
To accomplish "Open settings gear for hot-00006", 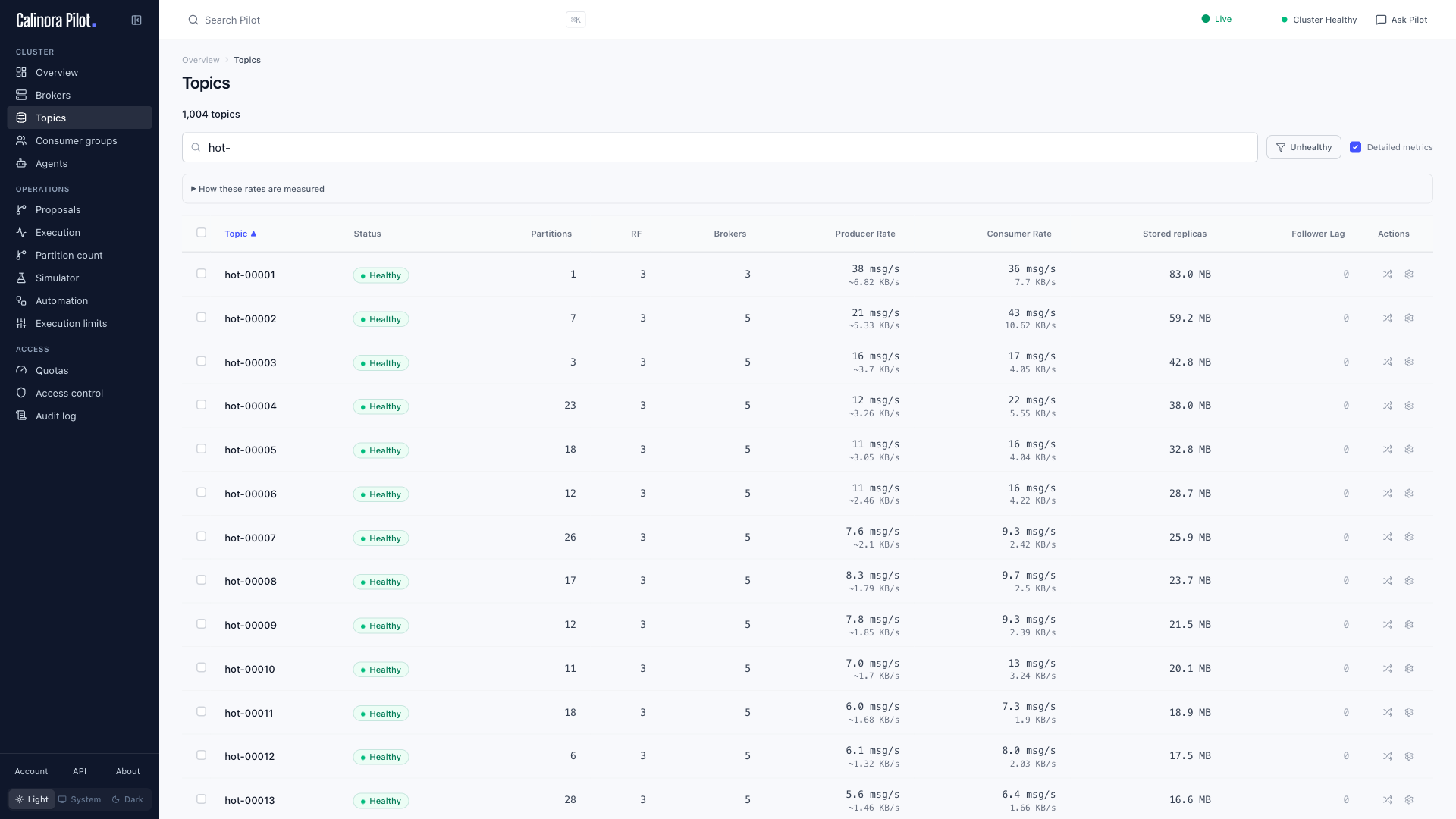I will coord(1409,494).
